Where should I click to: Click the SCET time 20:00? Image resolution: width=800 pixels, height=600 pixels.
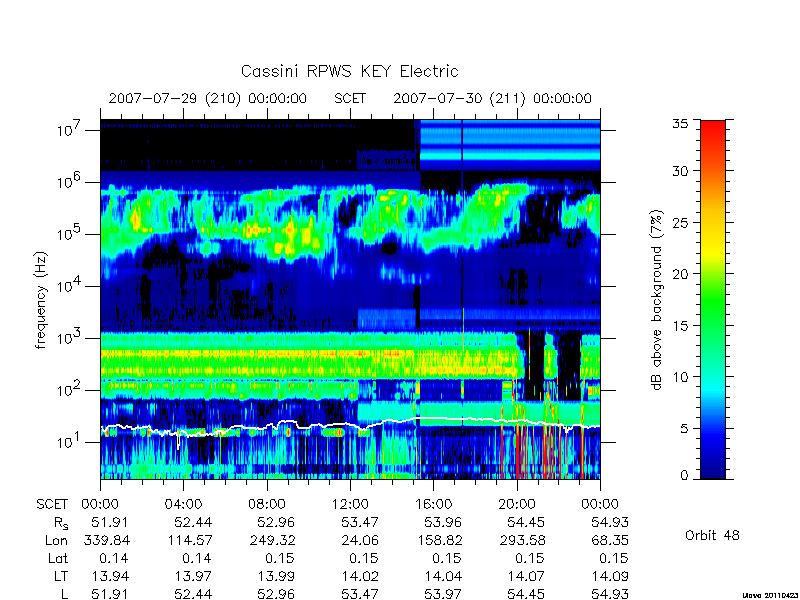(517, 505)
